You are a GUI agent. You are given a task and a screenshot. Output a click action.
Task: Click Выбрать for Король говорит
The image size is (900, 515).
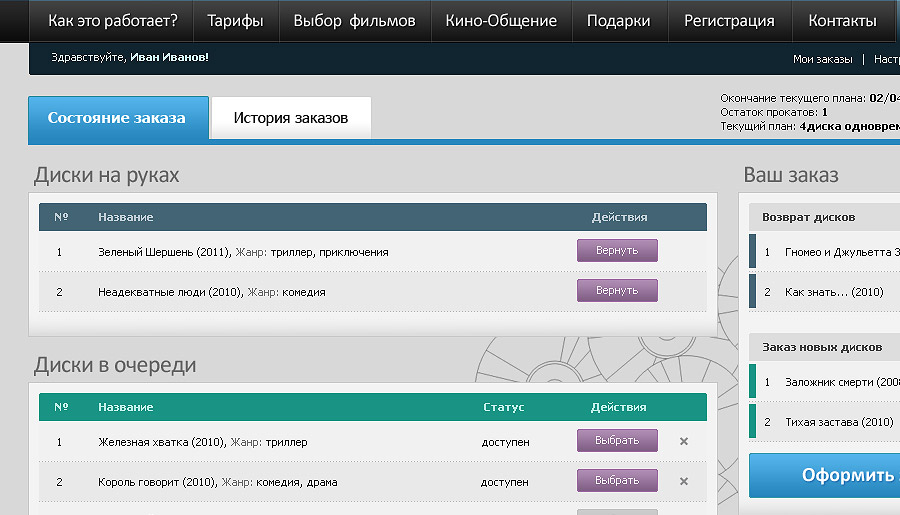(617, 481)
